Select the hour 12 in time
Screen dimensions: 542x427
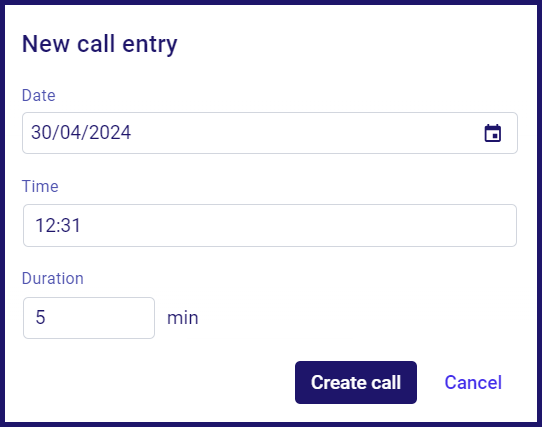44,225
